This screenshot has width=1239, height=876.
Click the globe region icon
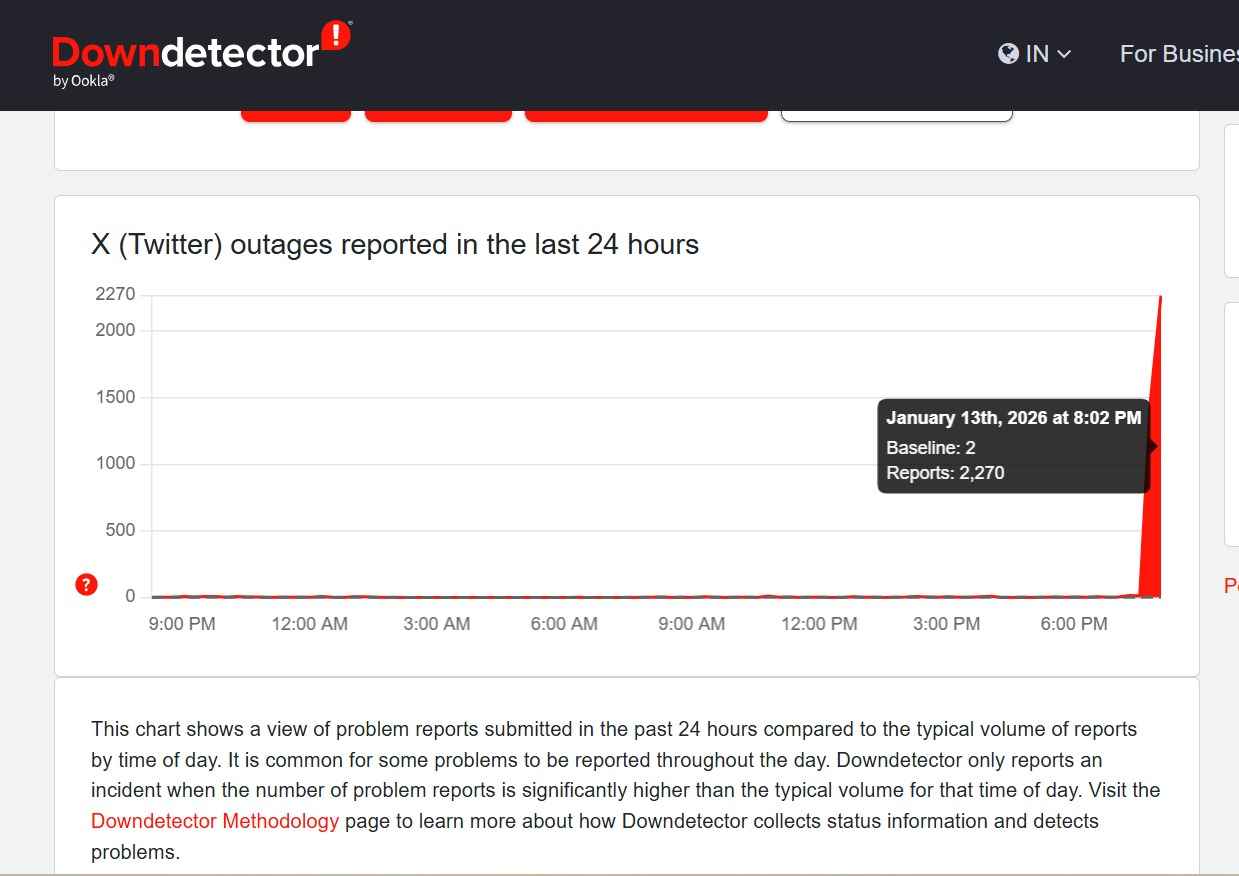point(1008,54)
